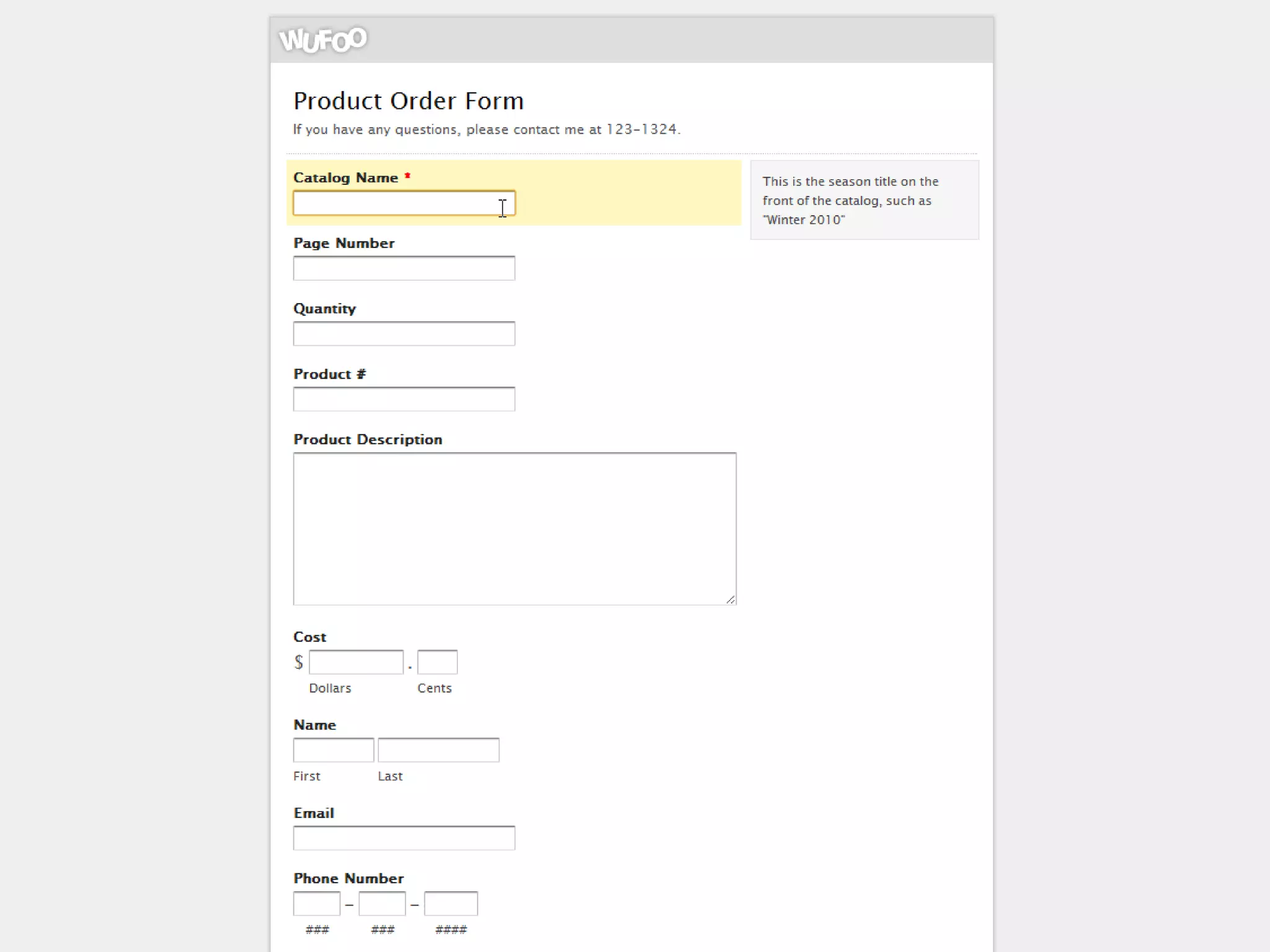Image resolution: width=1270 pixels, height=952 pixels.
Task: Click the Catalog Name text field
Action: pyautogui.click(x=403, y=203)
